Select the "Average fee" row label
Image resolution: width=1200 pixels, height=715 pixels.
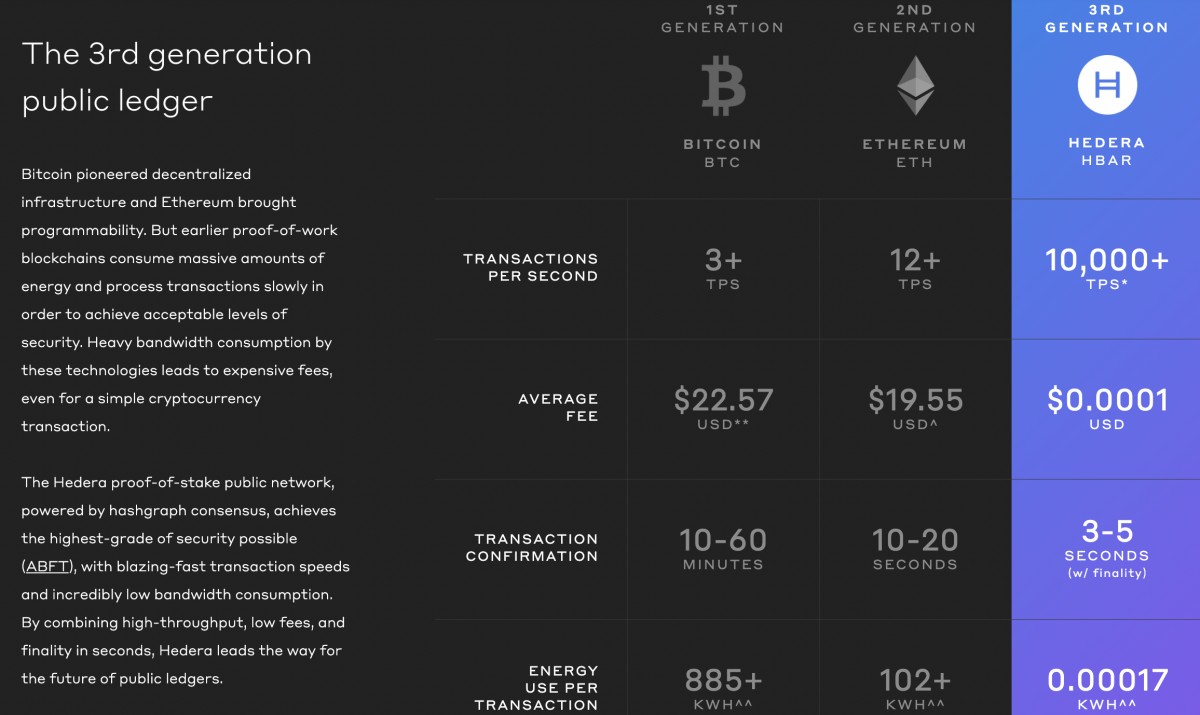(x=558, y=407)
